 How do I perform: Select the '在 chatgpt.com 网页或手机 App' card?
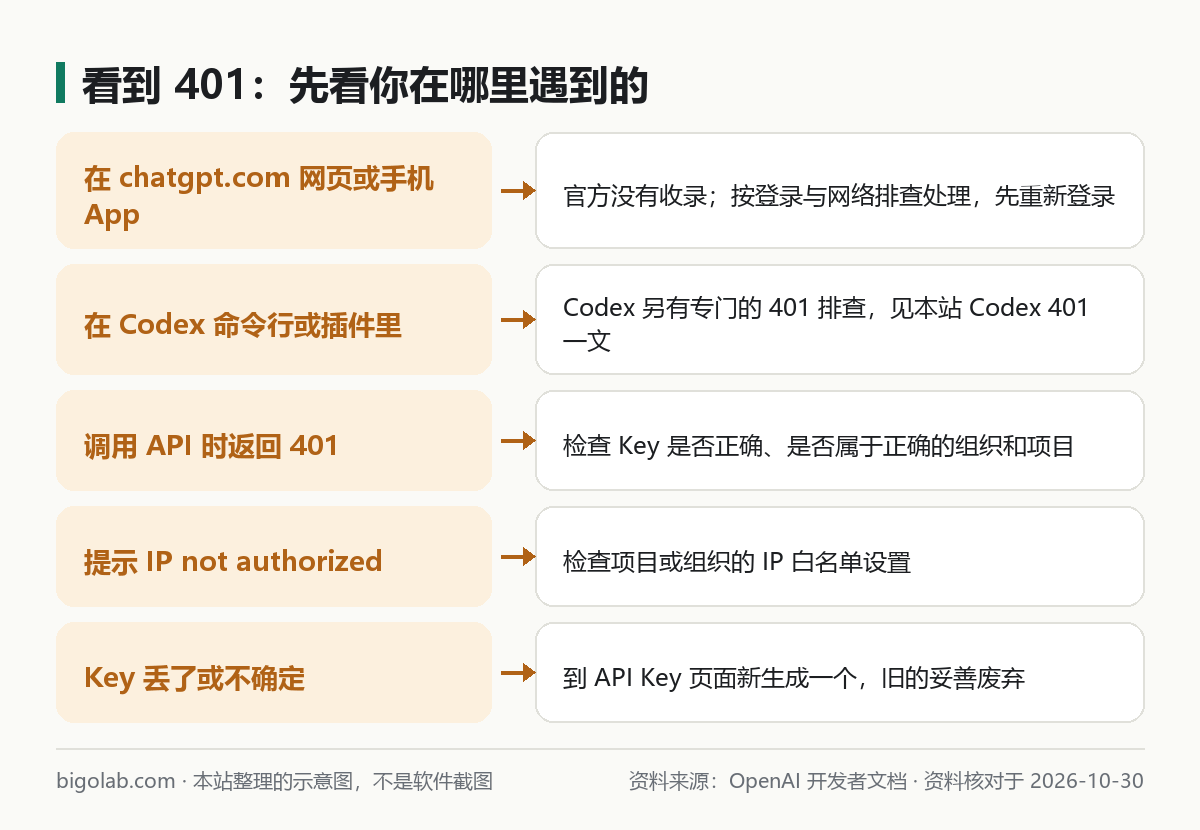tap(274, 190)
